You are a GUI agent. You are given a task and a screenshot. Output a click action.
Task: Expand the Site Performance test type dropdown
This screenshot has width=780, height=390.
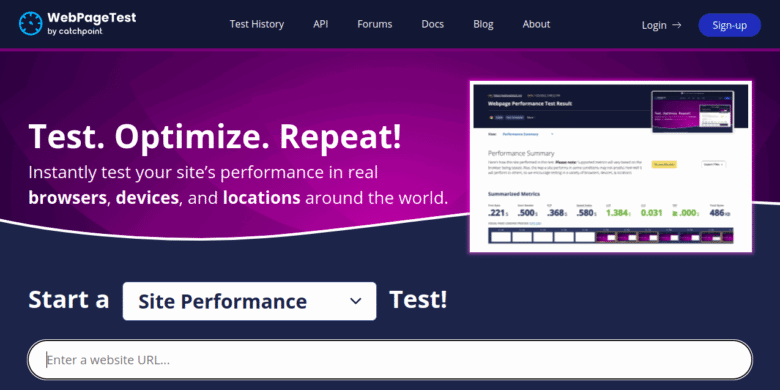coord(249,301)
